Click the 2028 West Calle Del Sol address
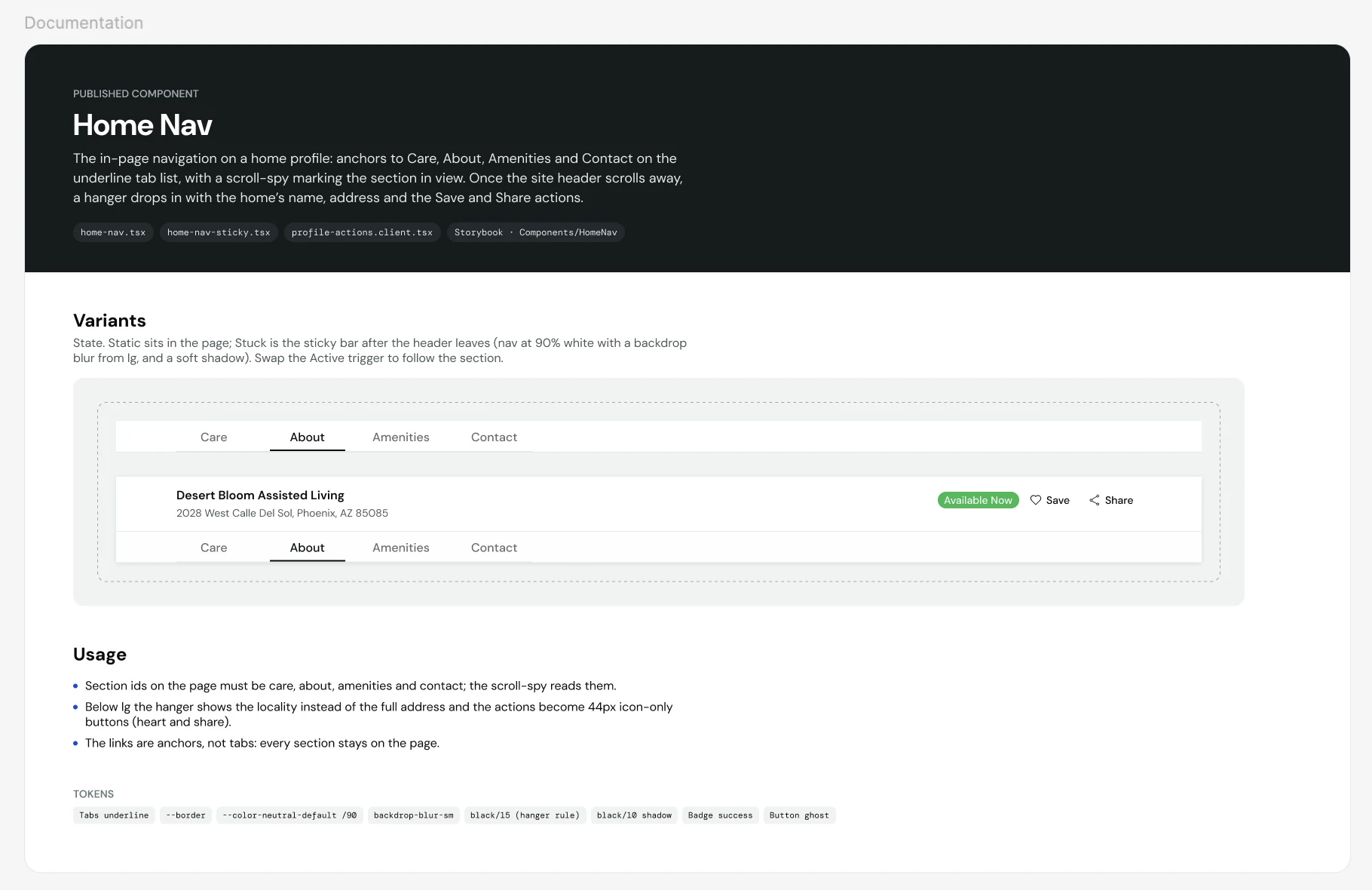The image size is (1372, 890). tap(282, 513)
